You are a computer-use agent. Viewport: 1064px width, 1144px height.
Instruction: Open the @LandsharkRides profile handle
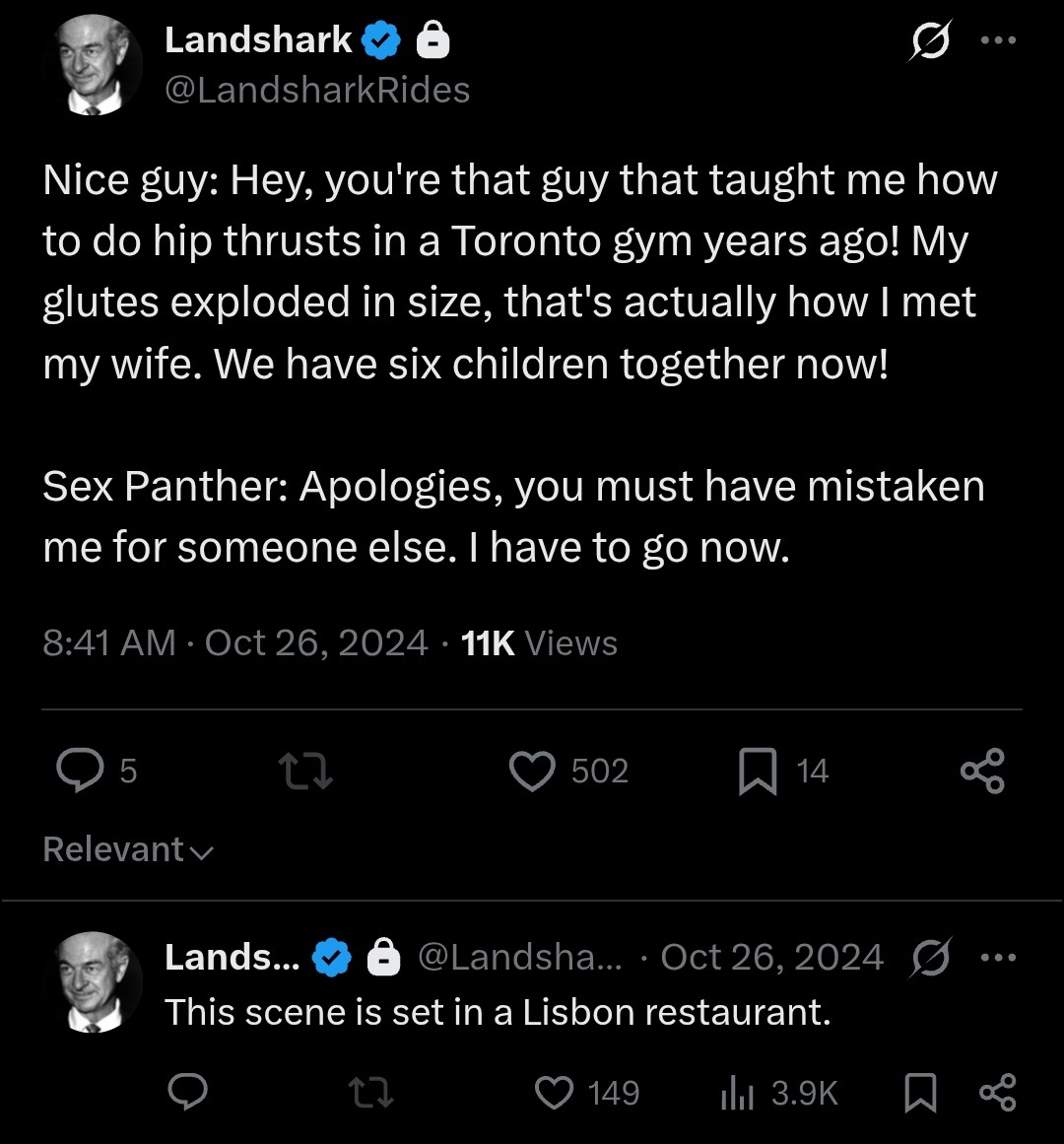click(x=317, y=91)
